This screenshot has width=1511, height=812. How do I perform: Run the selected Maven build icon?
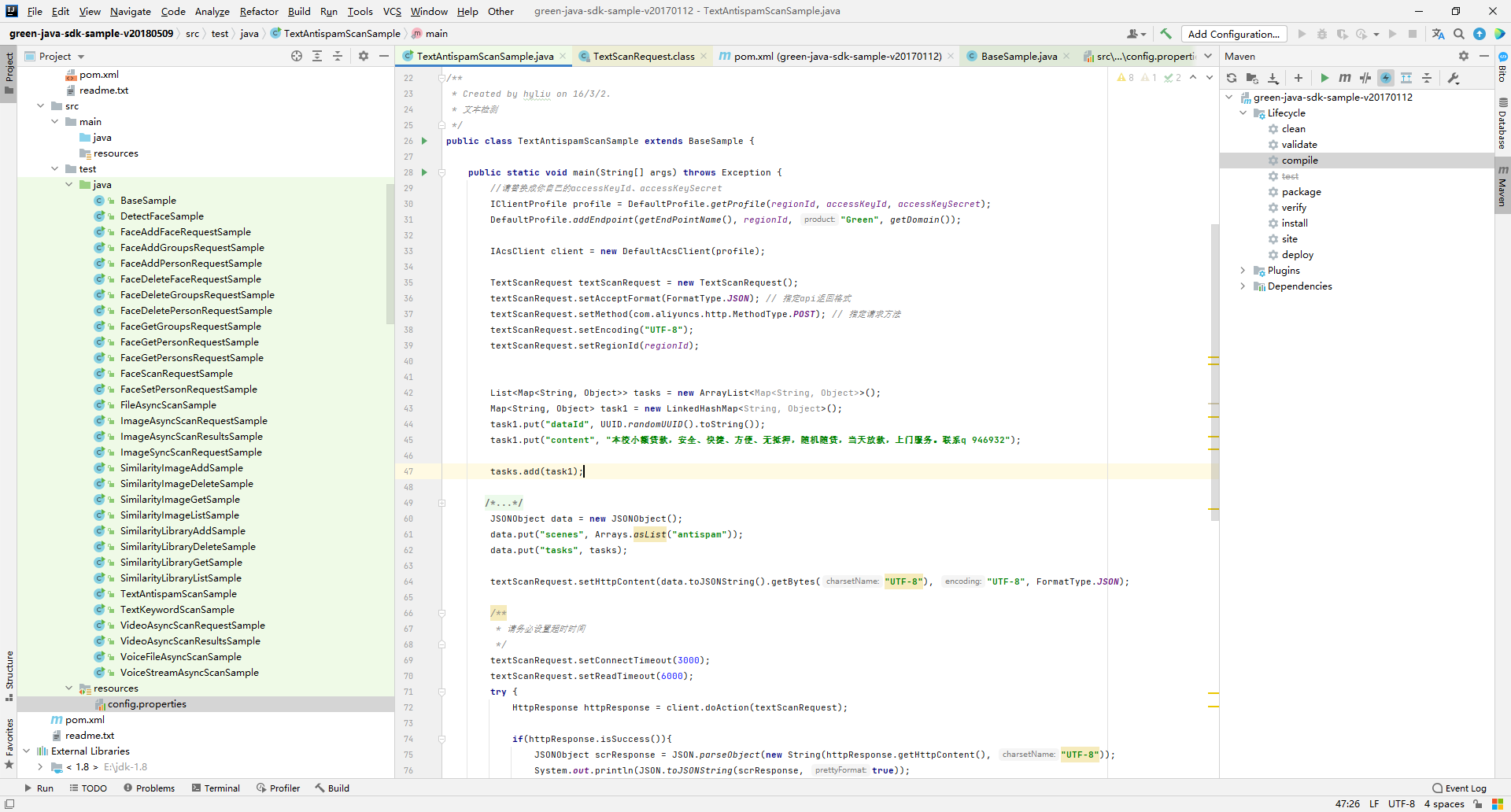[1324, 78]
